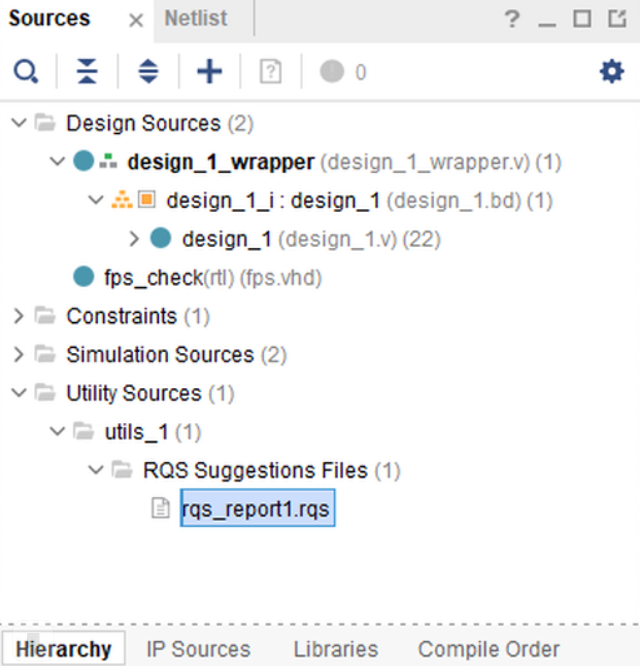Click the gray missing-sources circle indicator

point(332,71)
